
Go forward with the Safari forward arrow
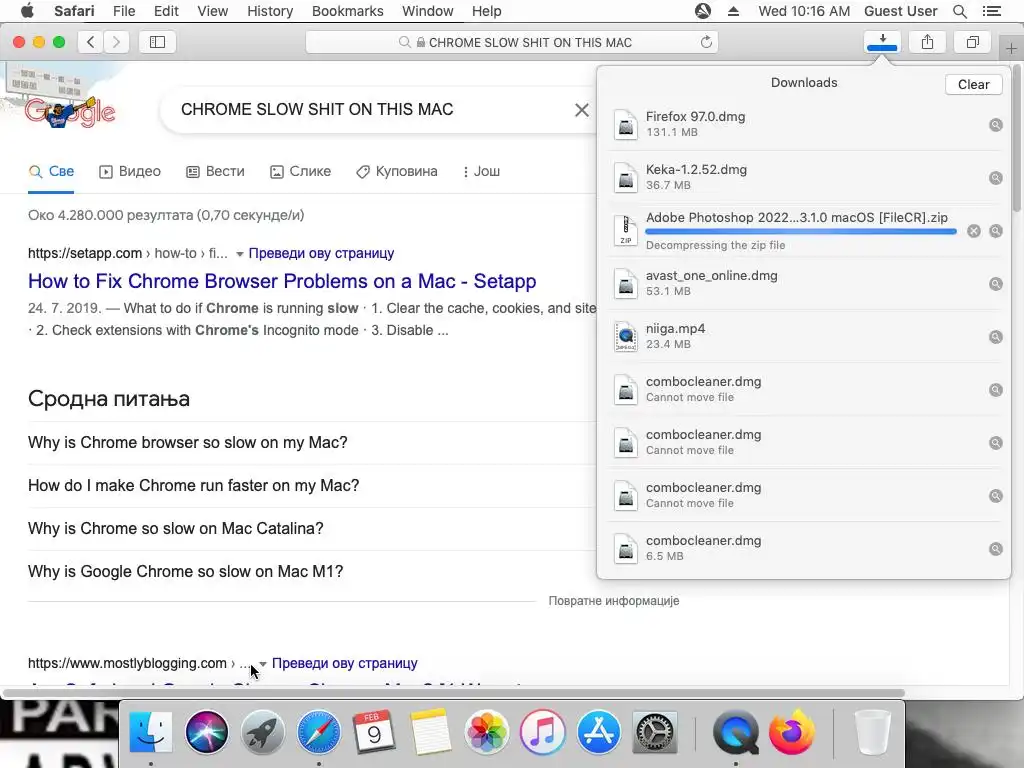coord(116,42)
